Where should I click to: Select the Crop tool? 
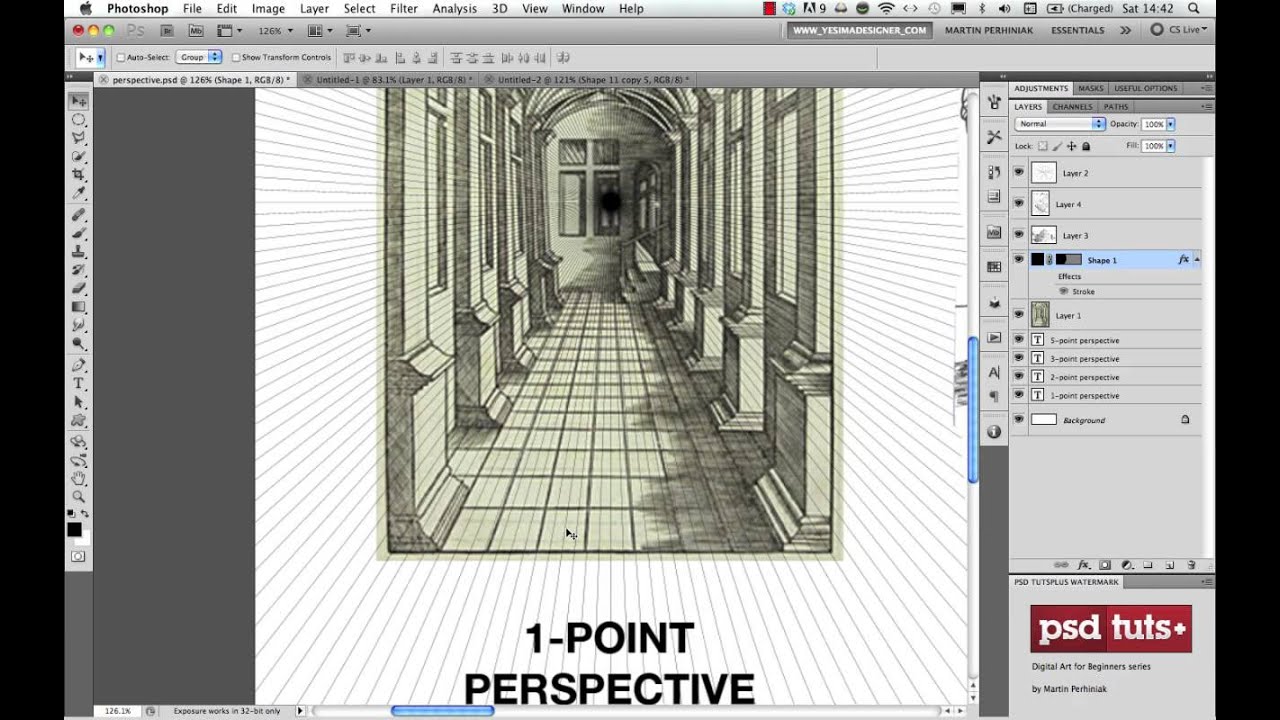click(x=78, y=175)
